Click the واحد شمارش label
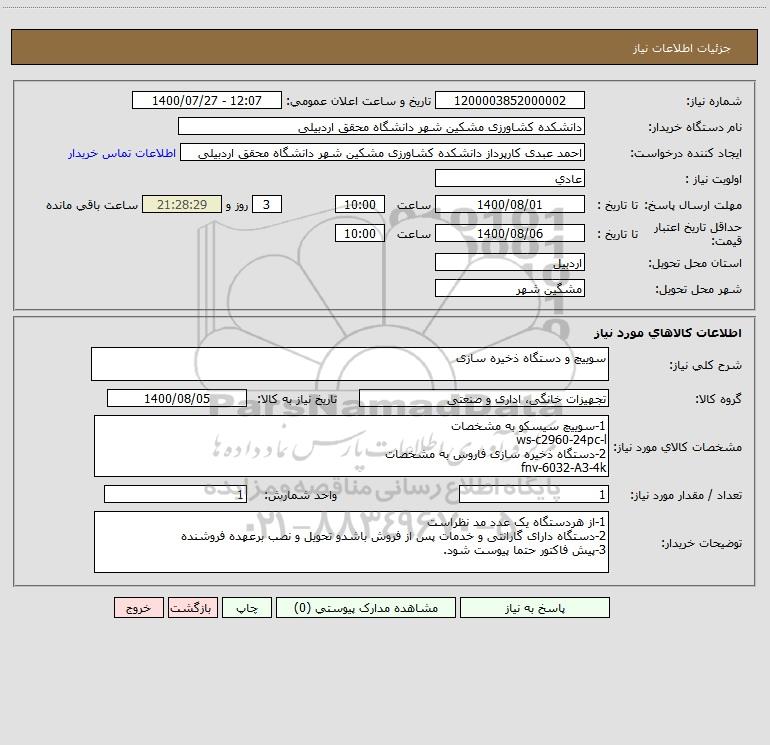The height and width of the screenshot is (745, 770). coord(301,496)
